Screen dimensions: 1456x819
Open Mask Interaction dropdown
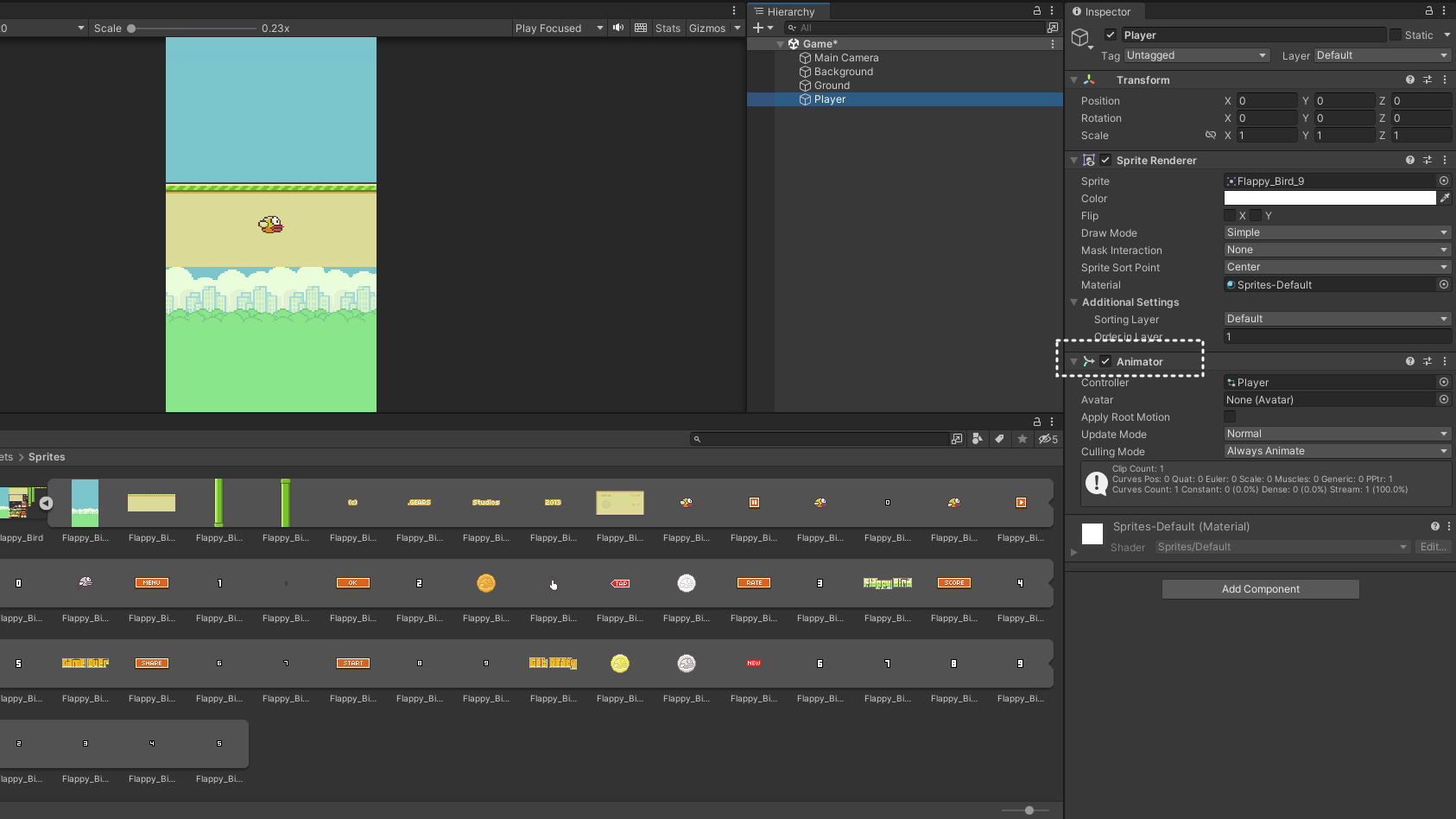(1338, 250)
